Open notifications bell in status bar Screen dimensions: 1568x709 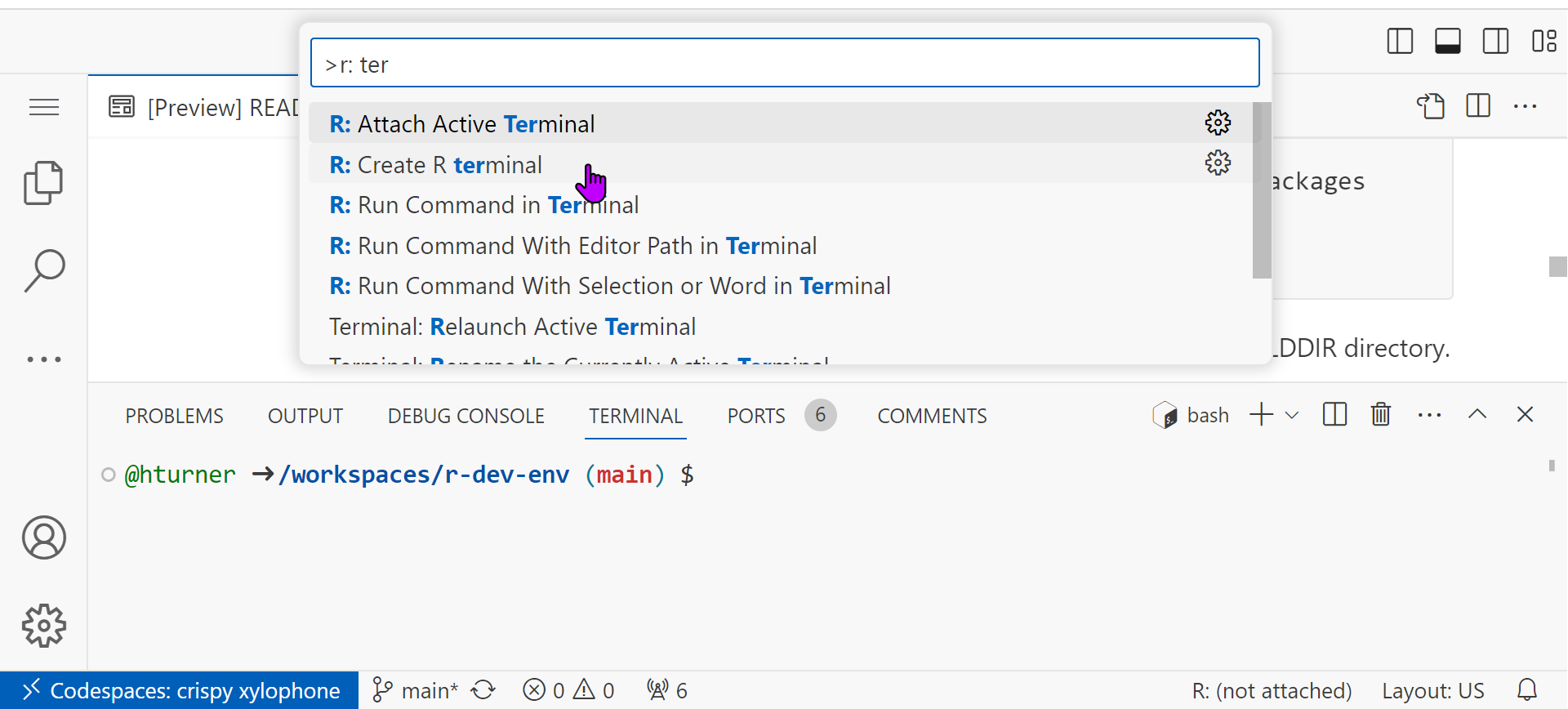1527,690
